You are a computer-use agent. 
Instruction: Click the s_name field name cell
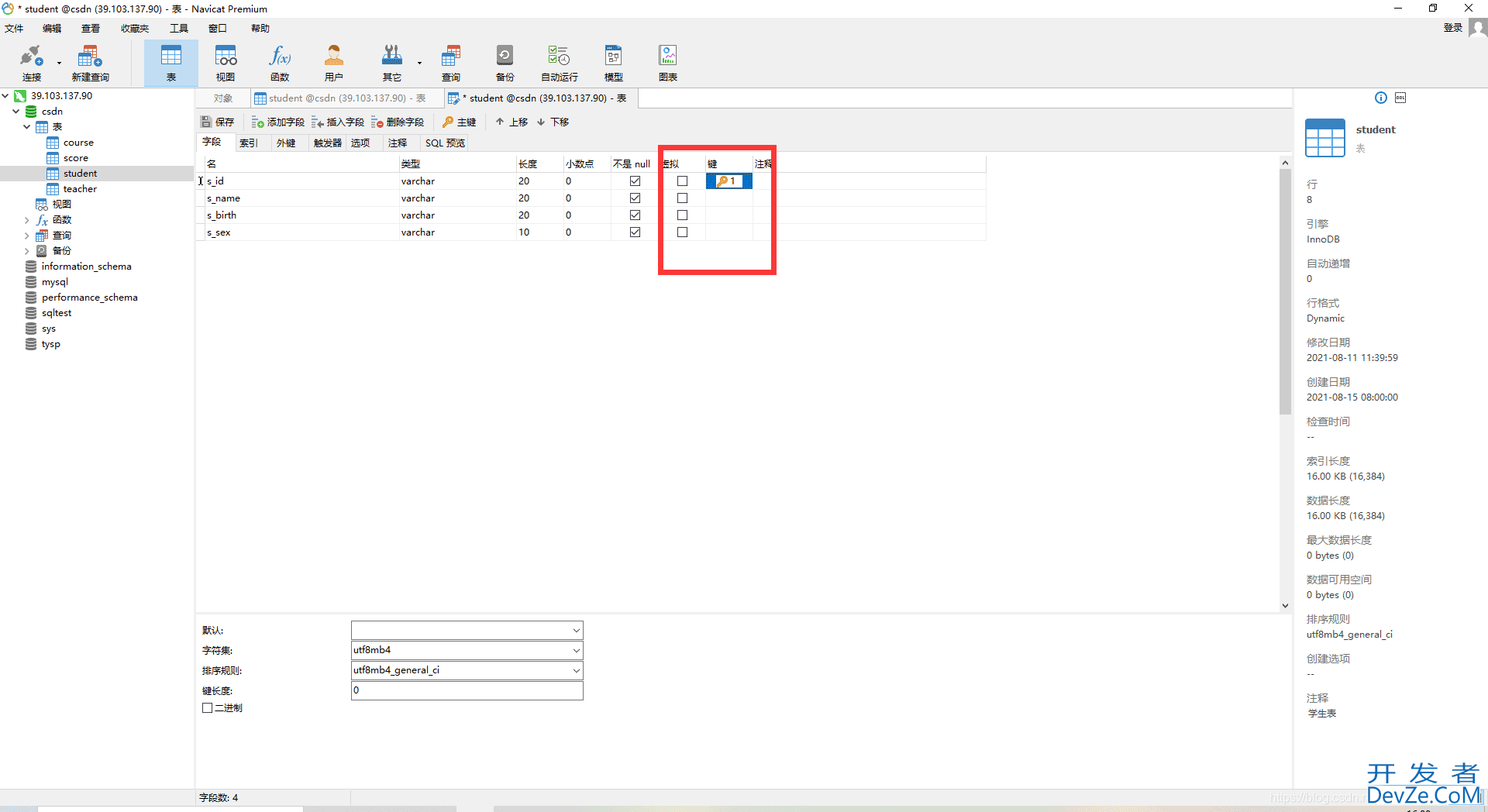[301, 198]
